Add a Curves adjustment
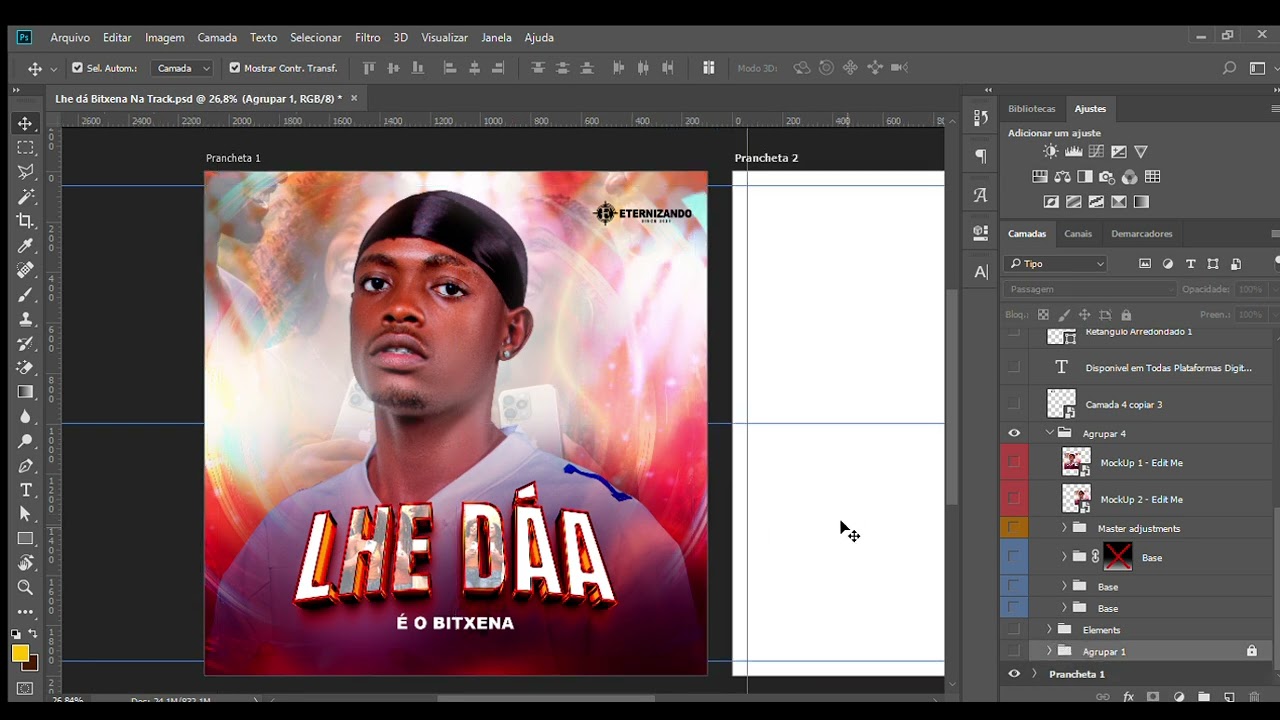 [x=1096, y=152]
